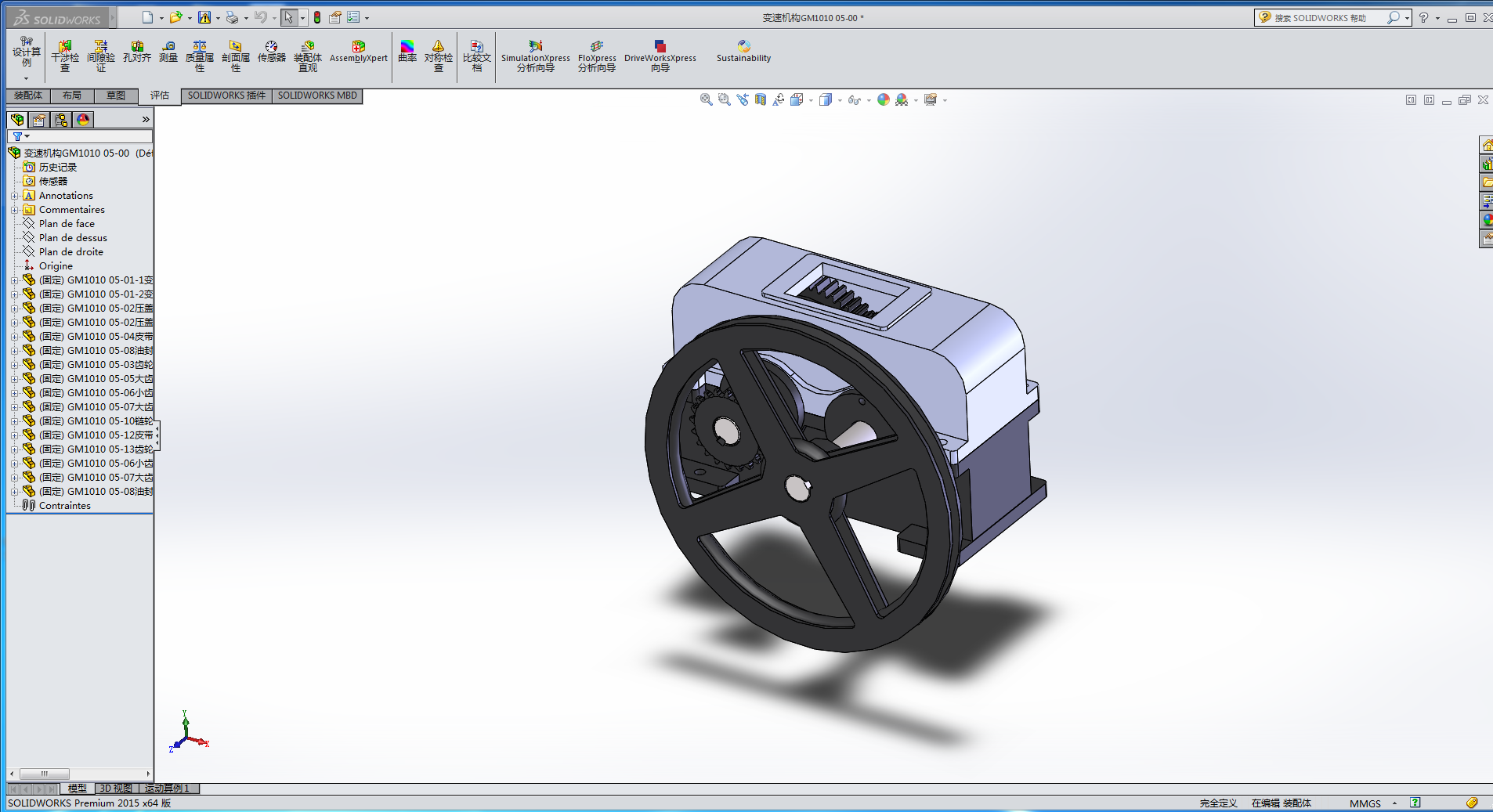Open the SimulationXpress analysis wizard
Screen dimensions: 1493x812
[x=536, y=56]
